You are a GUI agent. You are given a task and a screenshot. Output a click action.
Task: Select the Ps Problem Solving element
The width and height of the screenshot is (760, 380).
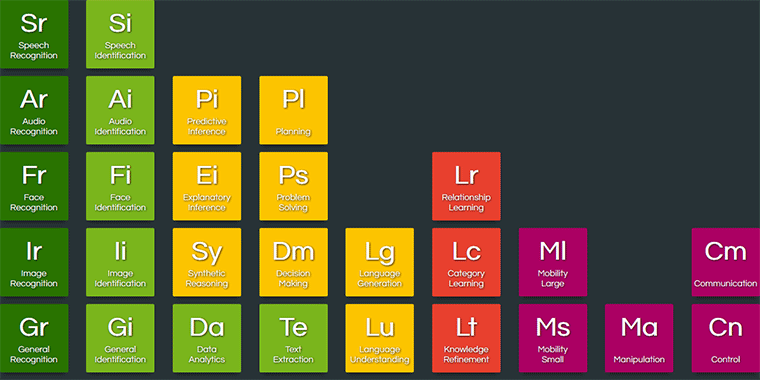pos(293,186)
